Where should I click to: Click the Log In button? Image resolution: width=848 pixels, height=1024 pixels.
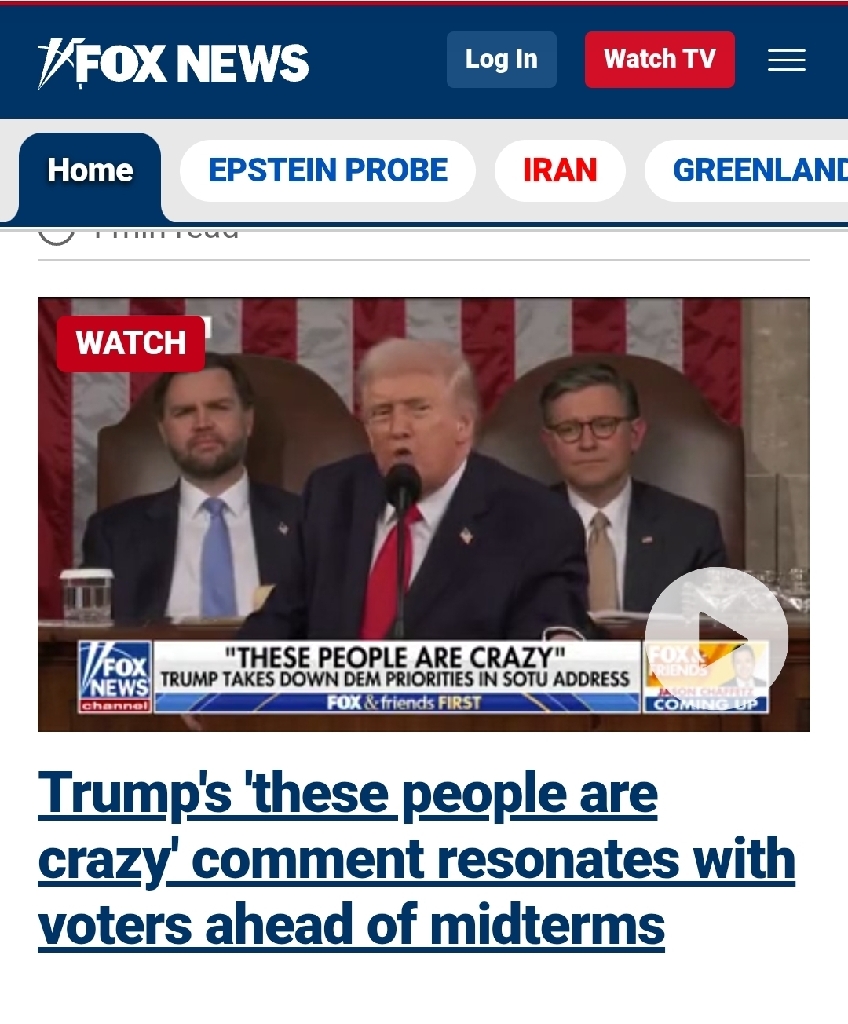click(502, 59)
